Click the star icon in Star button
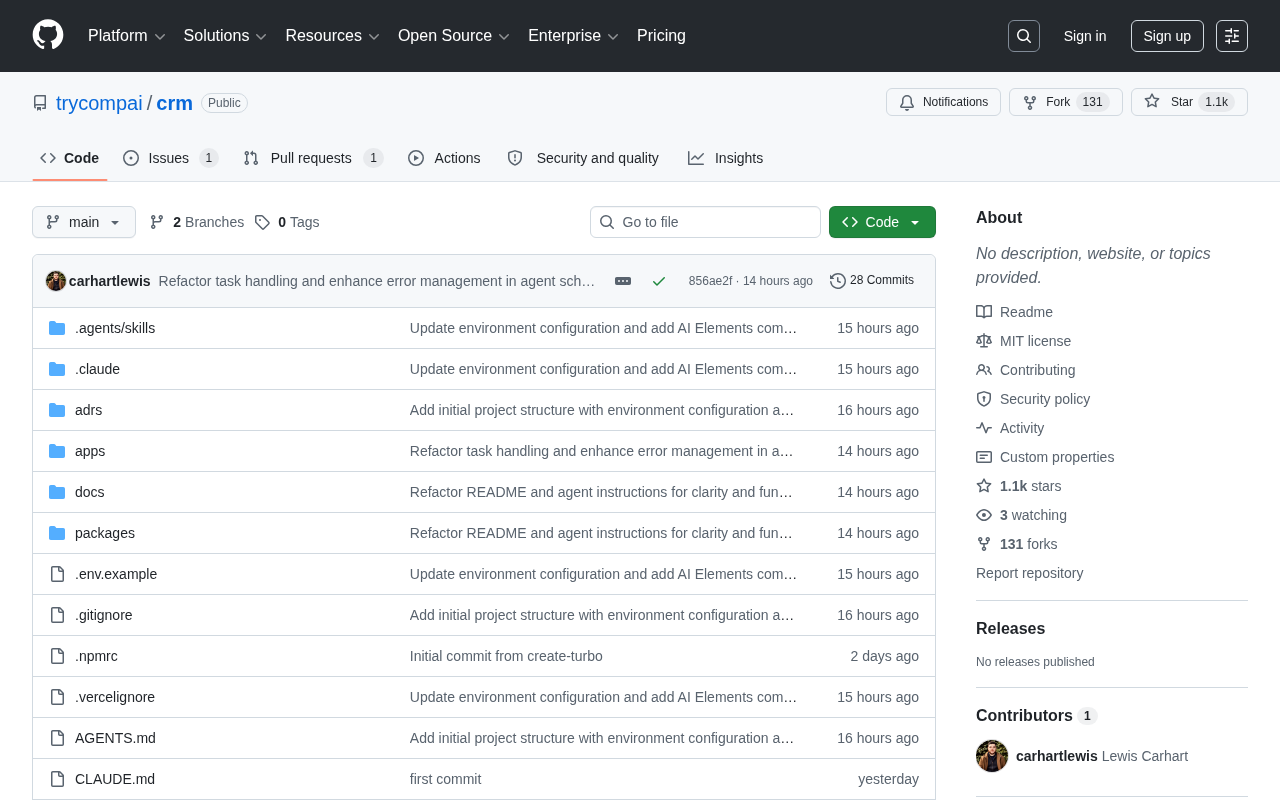 [1152, 101]
